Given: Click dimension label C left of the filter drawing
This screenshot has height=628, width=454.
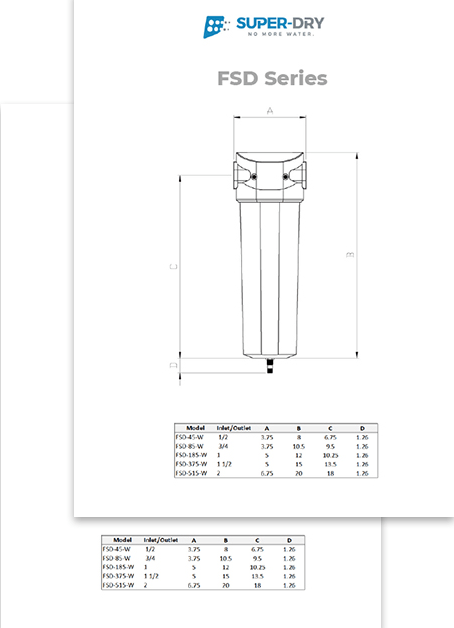Looking at the screenshot, I should tap(173, 266).
